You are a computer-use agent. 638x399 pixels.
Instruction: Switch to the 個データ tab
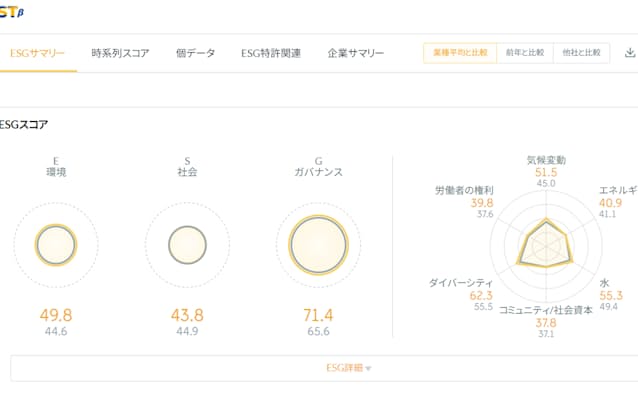[x=195, y=53]
